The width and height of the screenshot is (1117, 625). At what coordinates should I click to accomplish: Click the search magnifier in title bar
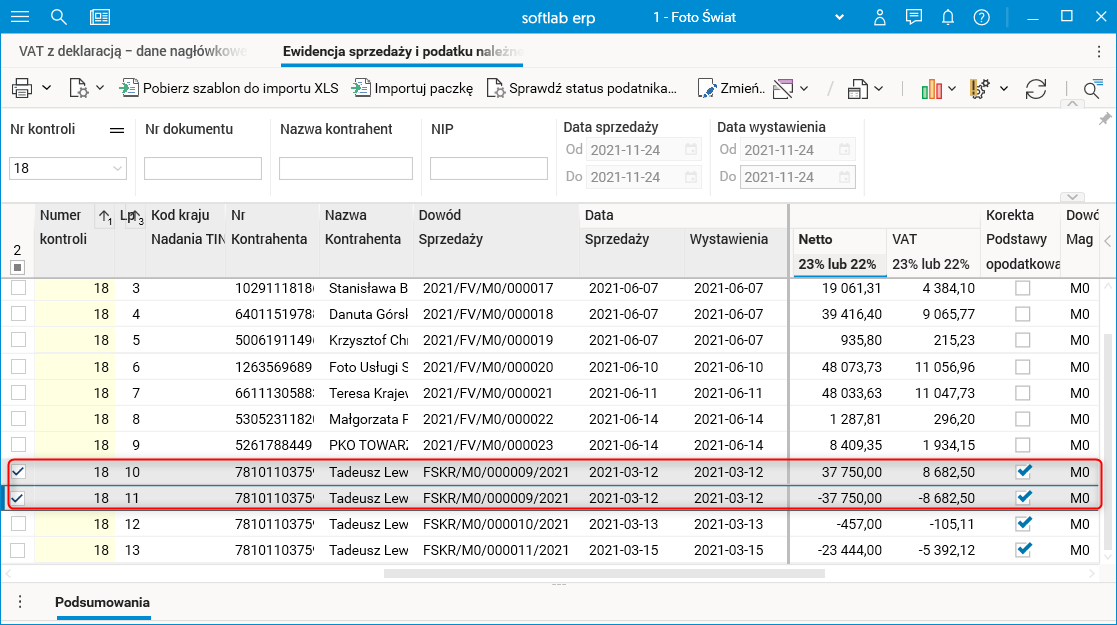(59, 17)
